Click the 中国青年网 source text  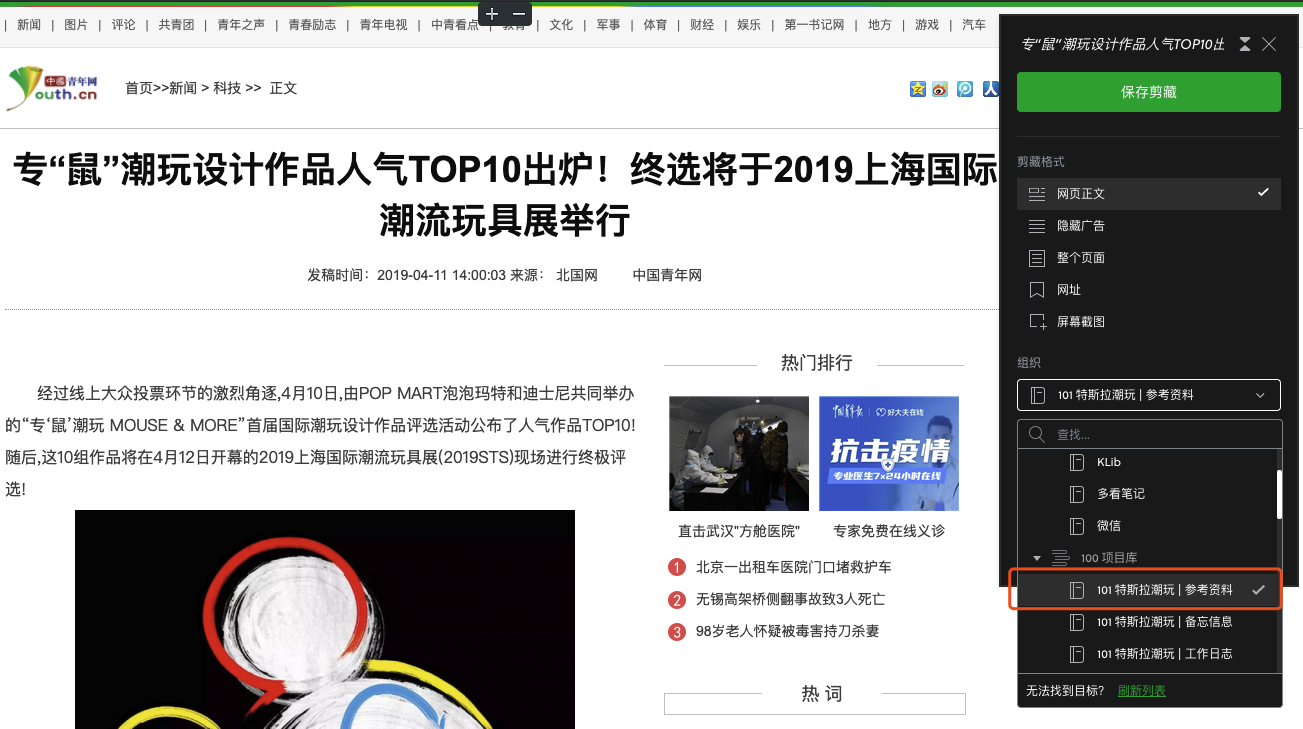pyautogui.click(x=667, y=275)
